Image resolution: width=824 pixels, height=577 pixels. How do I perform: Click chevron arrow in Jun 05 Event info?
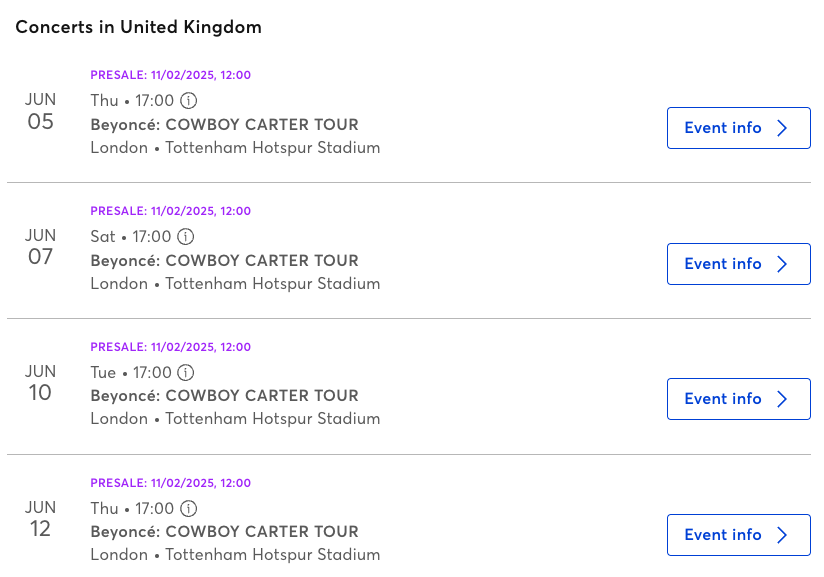tap(782, 128)
